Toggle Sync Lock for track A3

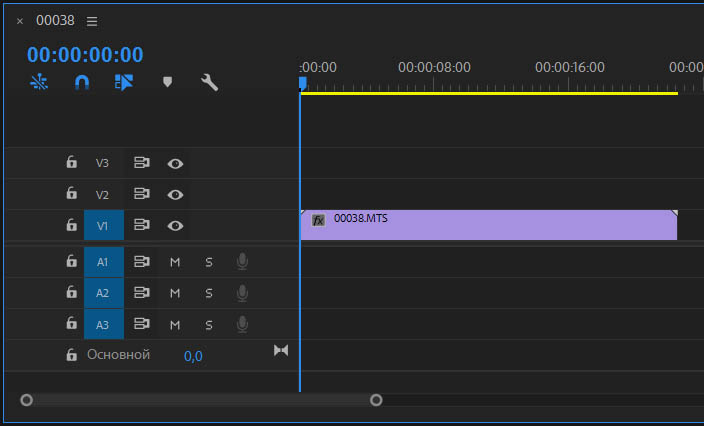coord(141,324)
